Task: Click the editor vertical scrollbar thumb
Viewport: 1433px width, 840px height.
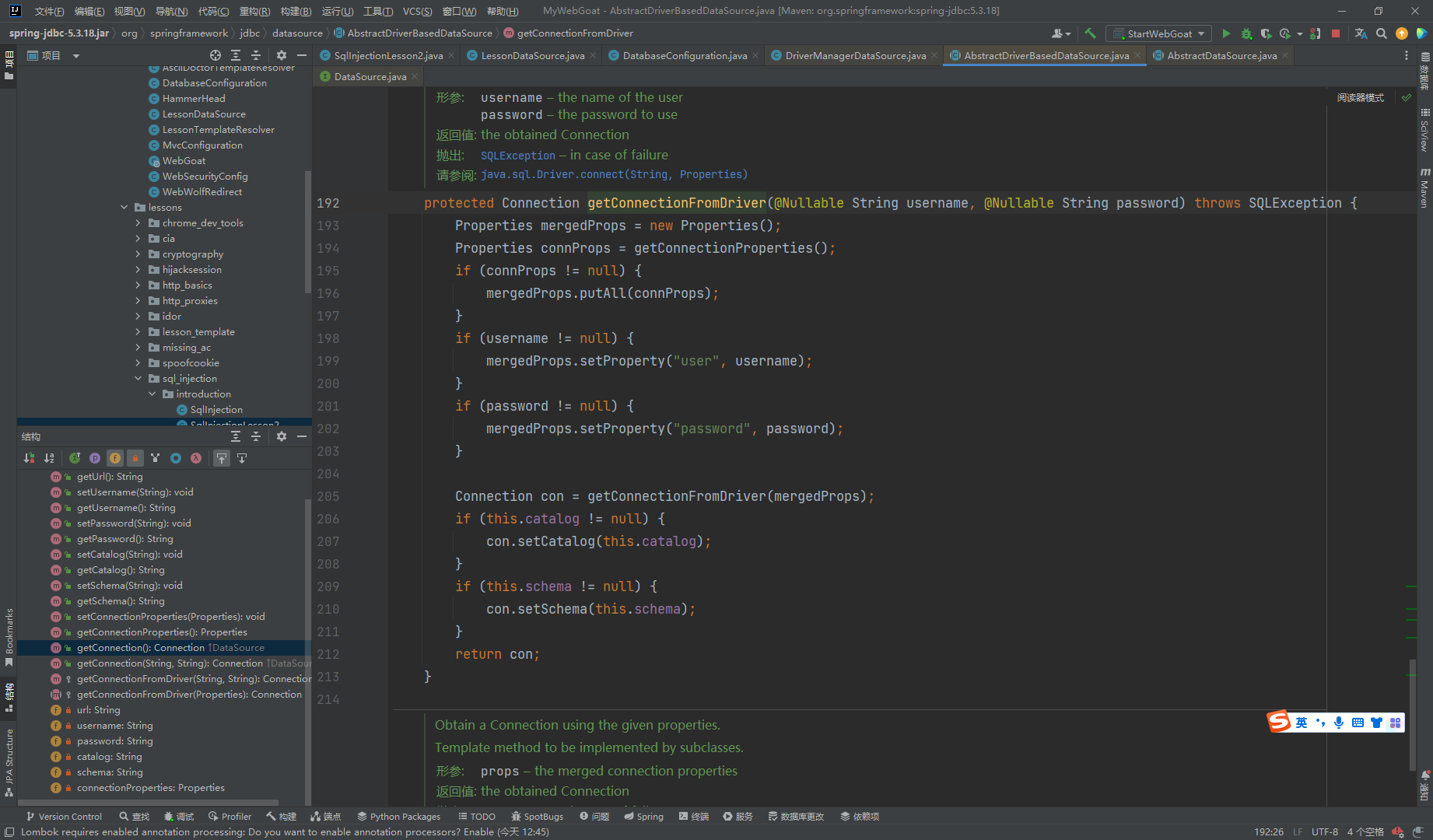Action: tap(1411, 715)
